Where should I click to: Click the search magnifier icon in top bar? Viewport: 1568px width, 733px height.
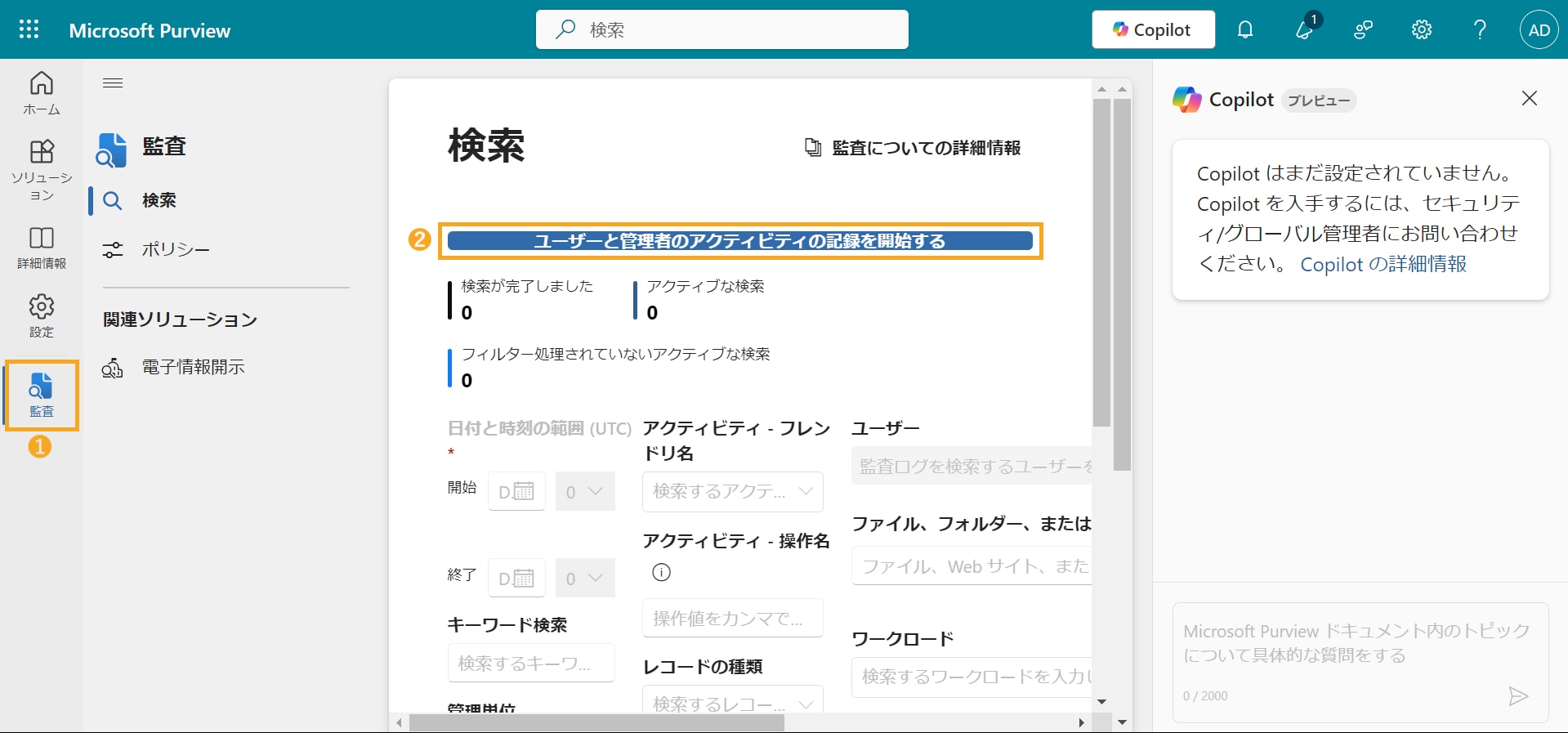click(x=565, y=29)
